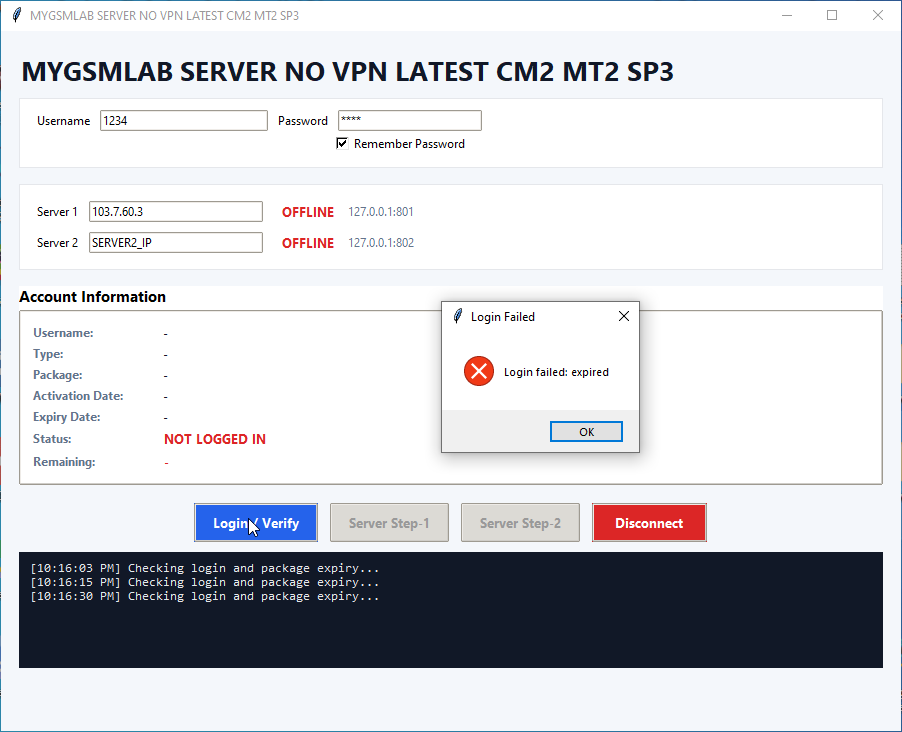
Task: Click the 10:16:15 PM log entry
Action: click(x=205, y=582)
